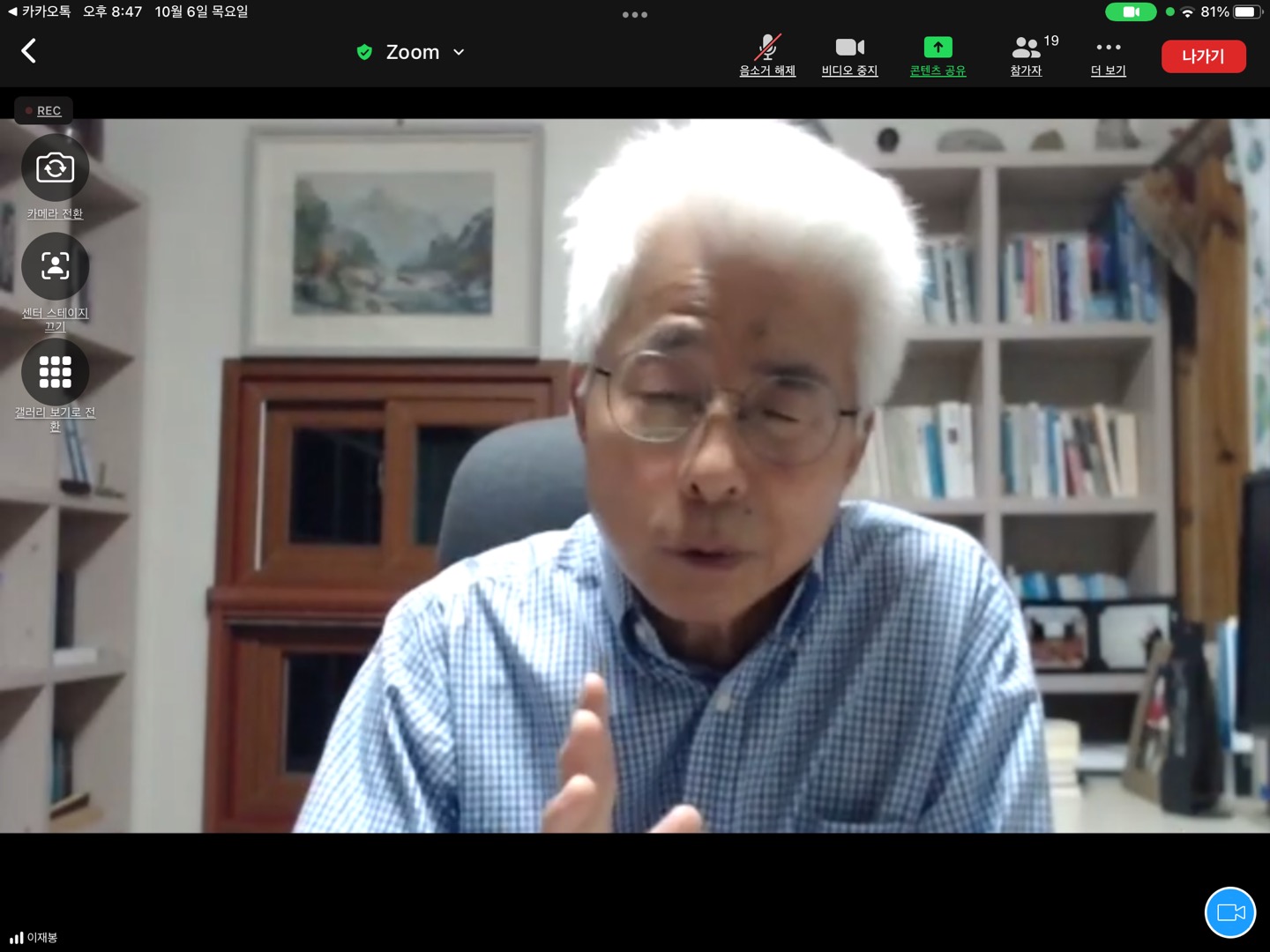
Task: Switch camera with 카메라 전환
Action: point(55,177)
